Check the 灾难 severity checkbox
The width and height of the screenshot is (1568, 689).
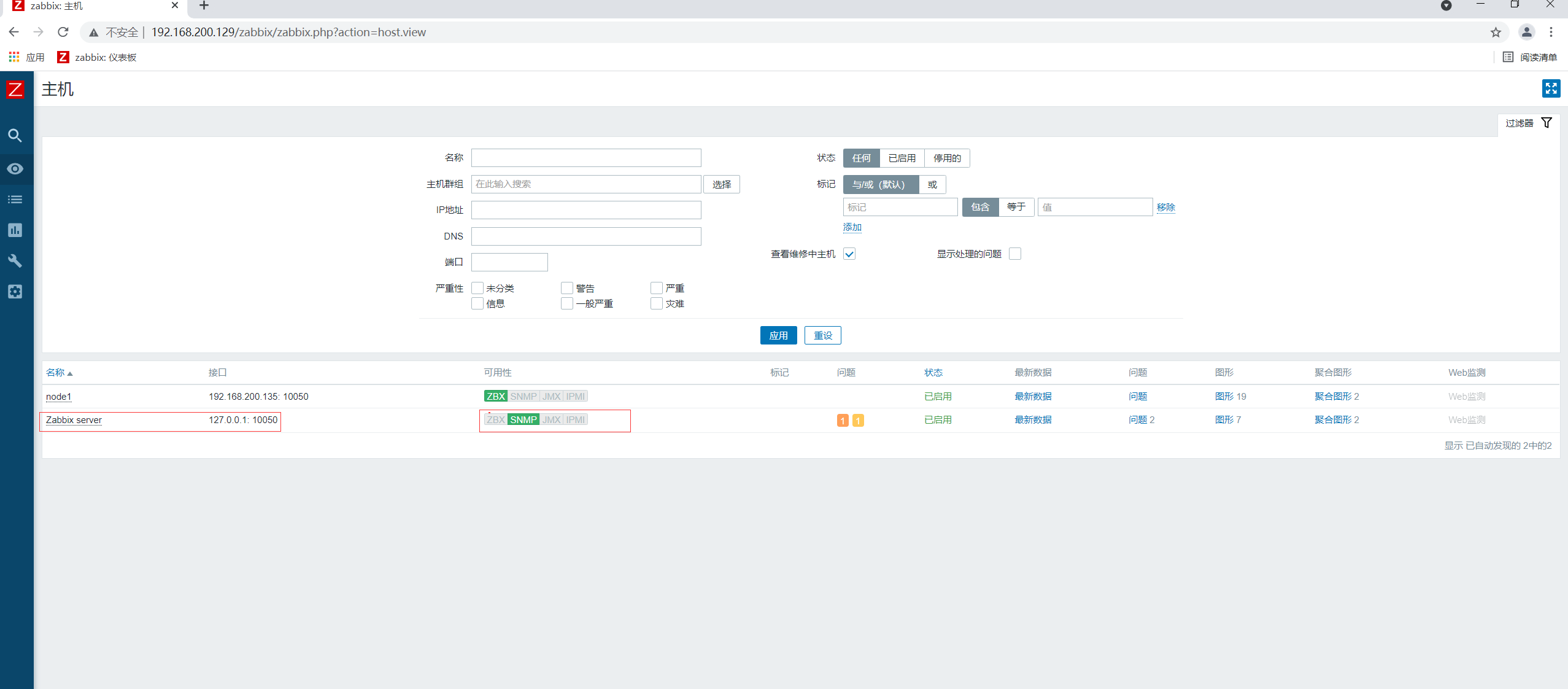pyautogui.click(x=657, y=304)
